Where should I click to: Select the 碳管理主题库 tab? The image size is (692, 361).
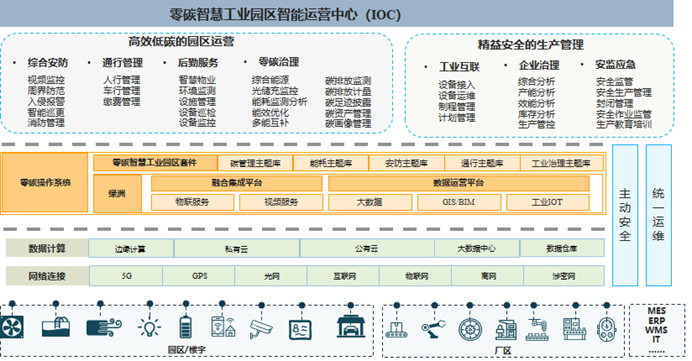[255, 163]
